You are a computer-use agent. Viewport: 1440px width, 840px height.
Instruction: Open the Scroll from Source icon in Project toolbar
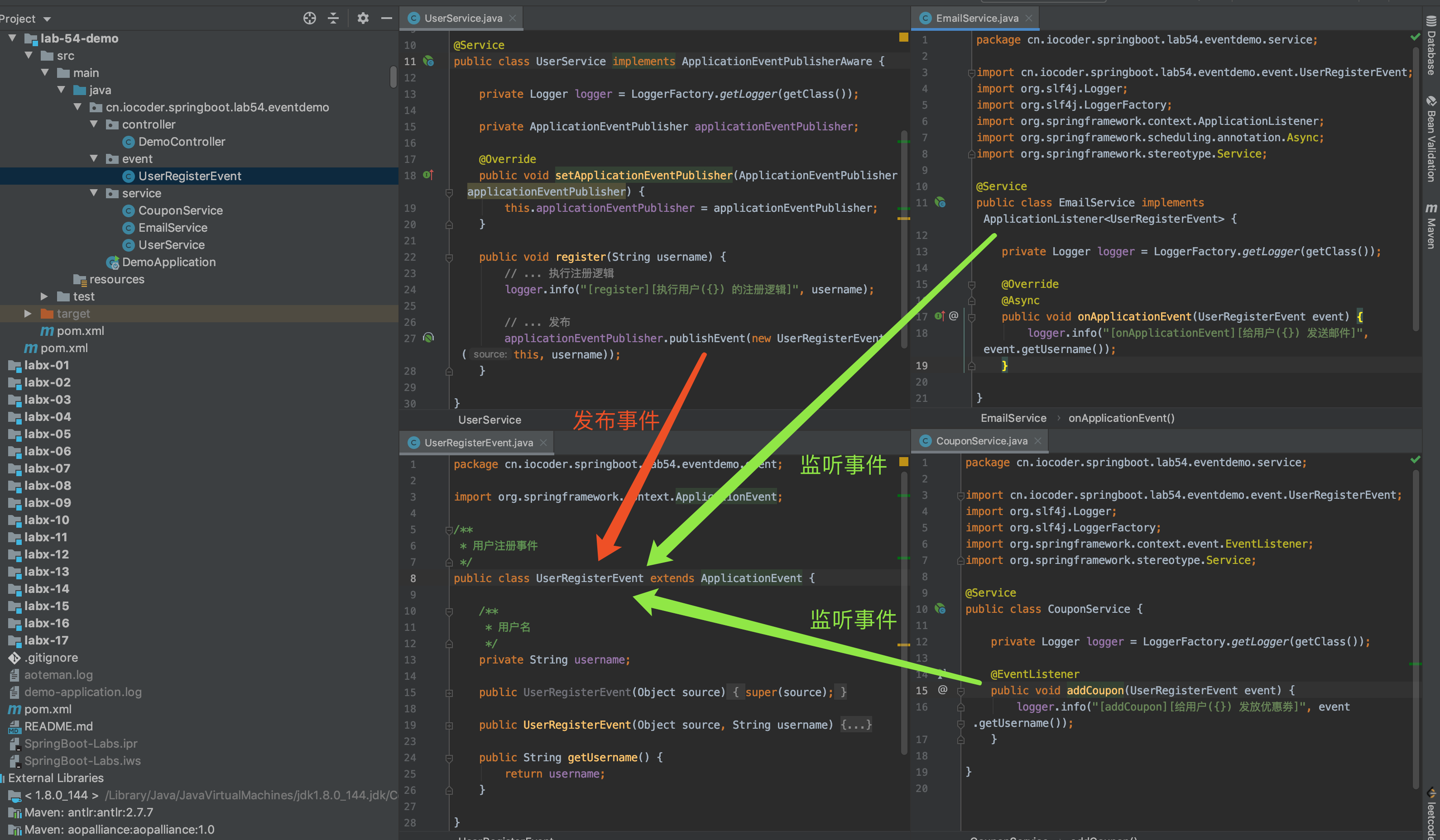[x=310, y=18]
